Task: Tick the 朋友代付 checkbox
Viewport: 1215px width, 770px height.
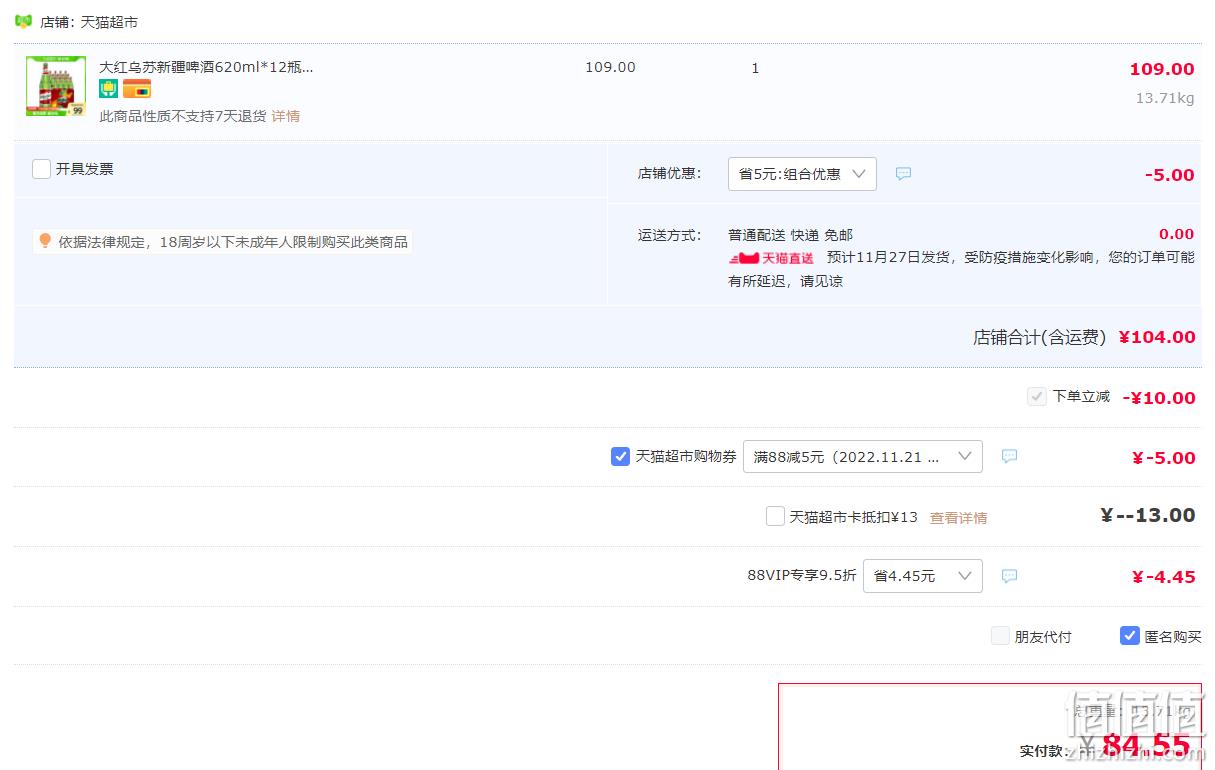Action: [x=1000, y=636]
